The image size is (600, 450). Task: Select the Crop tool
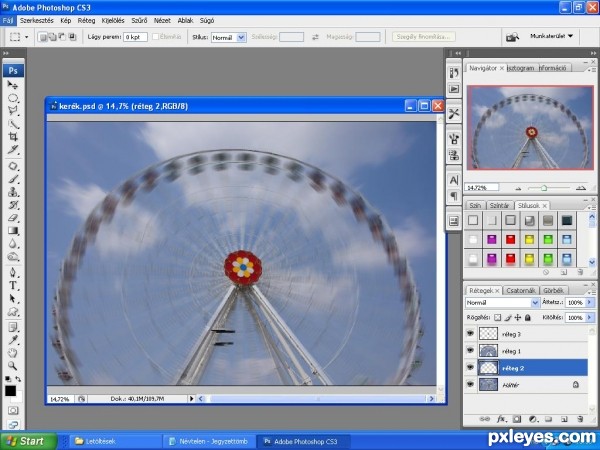point(13,137)
